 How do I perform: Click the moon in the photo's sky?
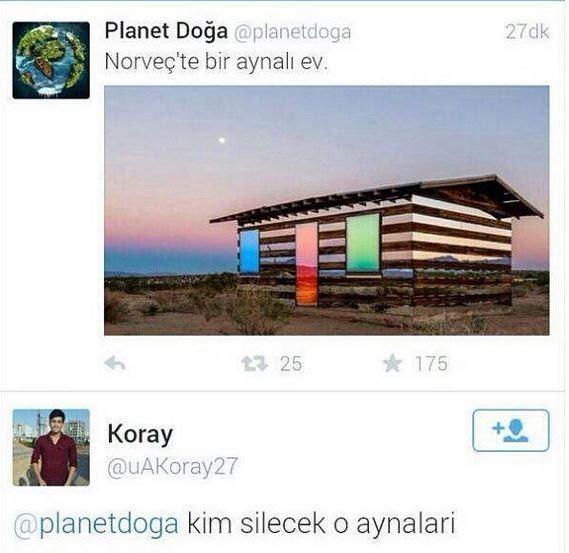[222, 140]
